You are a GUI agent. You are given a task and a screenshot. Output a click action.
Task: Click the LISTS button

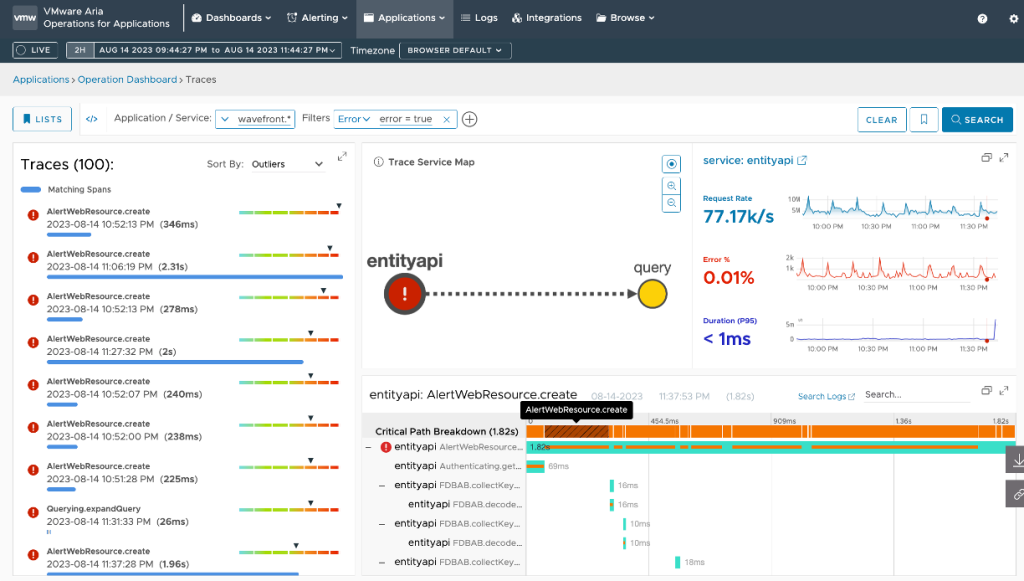[x=42, y=119]
